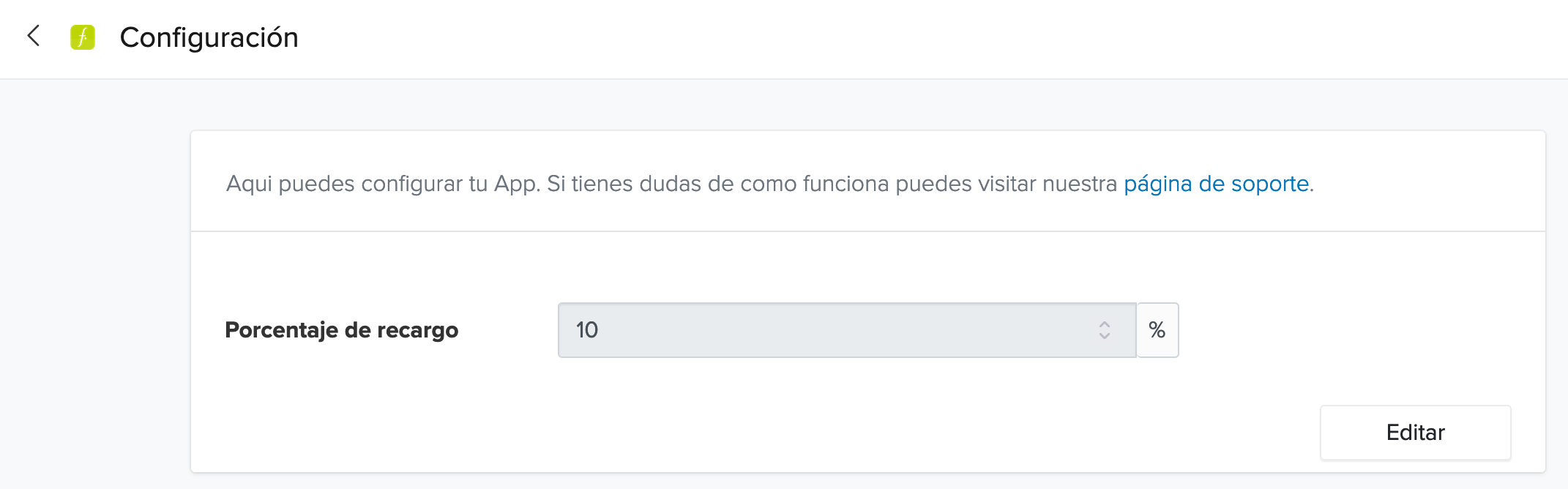1568x489 pixels.
Task: Click the Porcentaje de recargo label
Action: click(342, 330)
